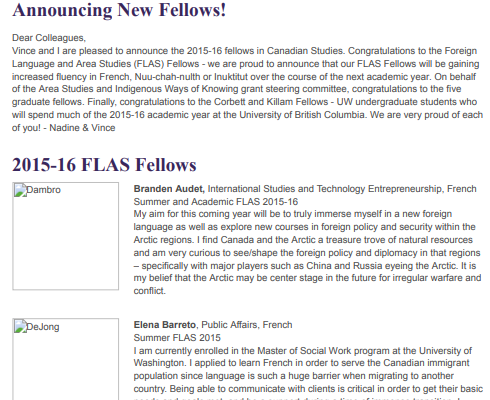
Task: Click the name Branden Audet
Action: click(169, 189)
